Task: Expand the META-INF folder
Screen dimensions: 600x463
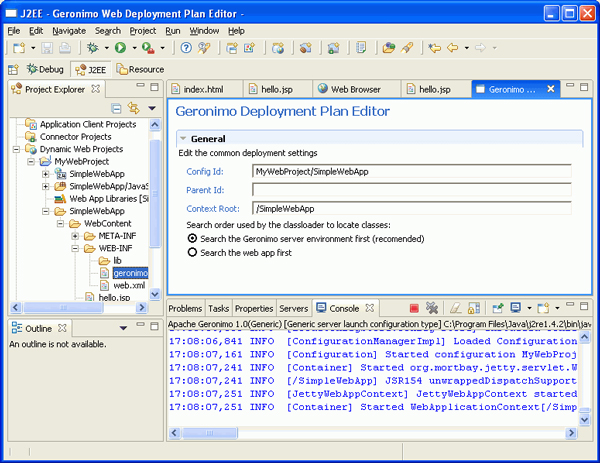Action: (x=75, y=236)
